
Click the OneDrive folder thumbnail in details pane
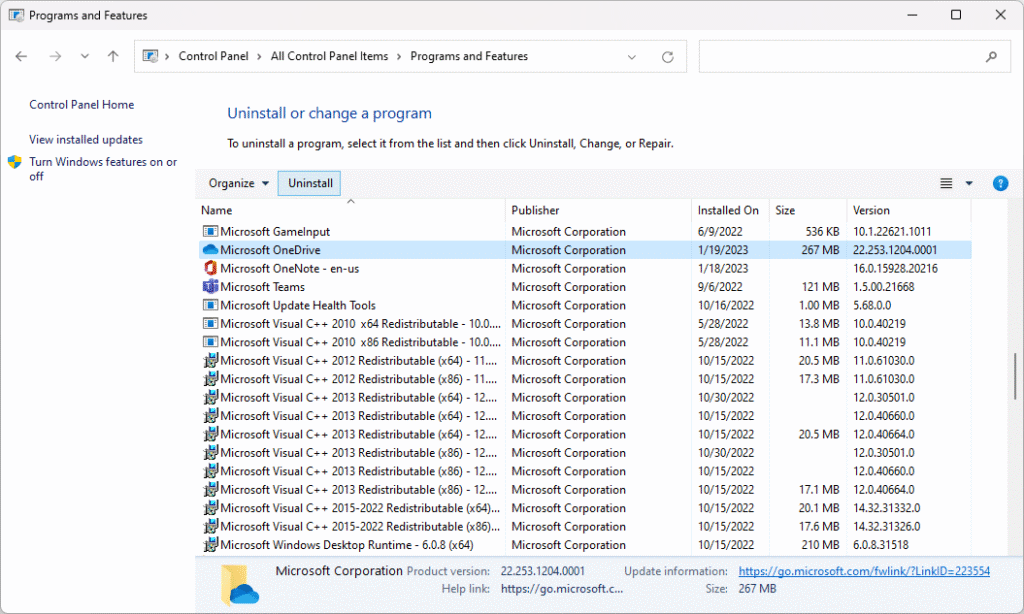(x=239, y=585)
